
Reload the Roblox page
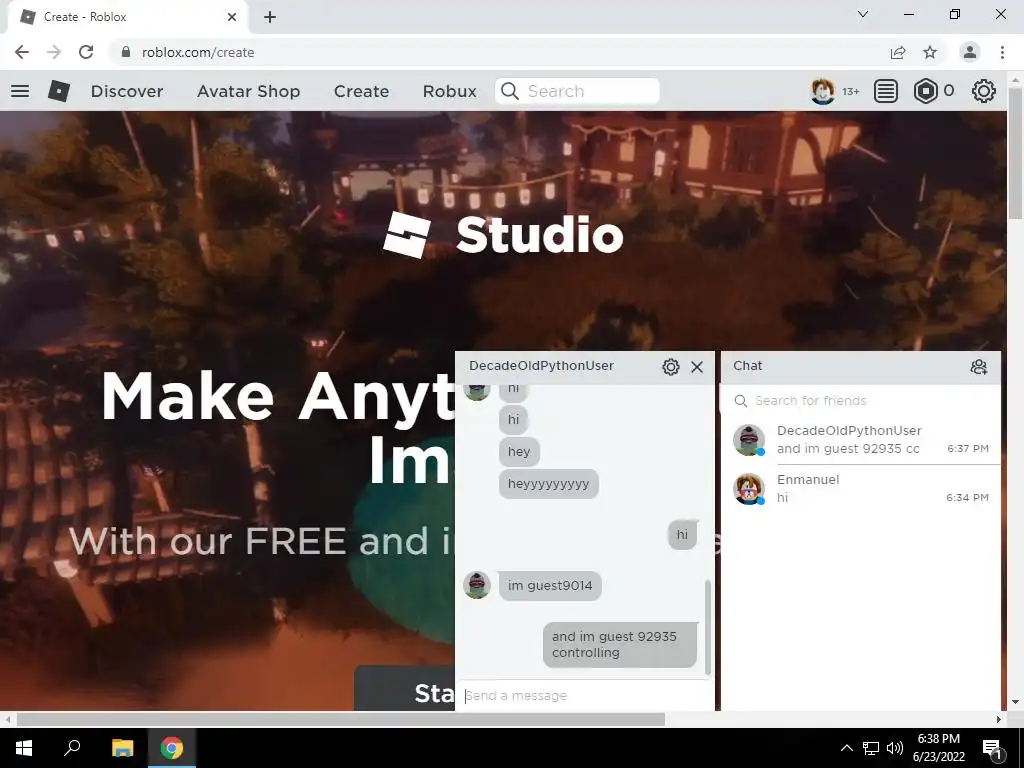(86, 52)
